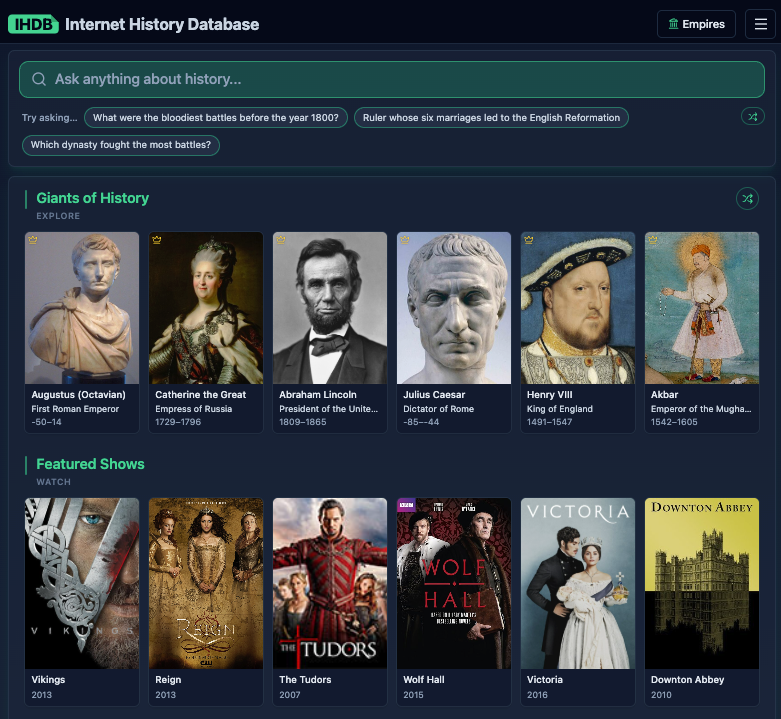The height and width of the screenshot is (719, 781).
Task: Click the Internet History Database title
Action: (x=162, y=24)
